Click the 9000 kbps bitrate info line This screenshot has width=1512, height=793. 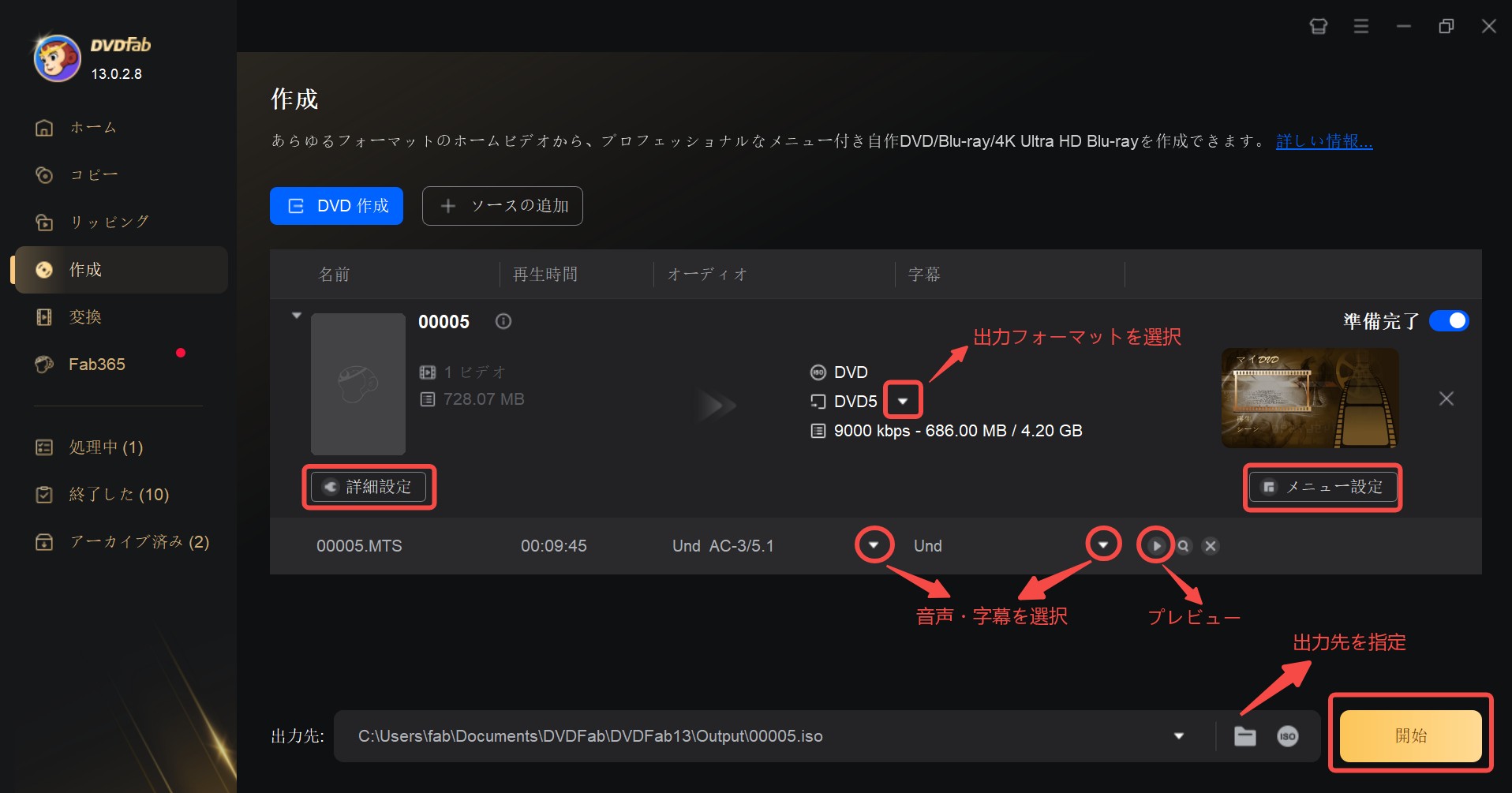coord(958,431)
